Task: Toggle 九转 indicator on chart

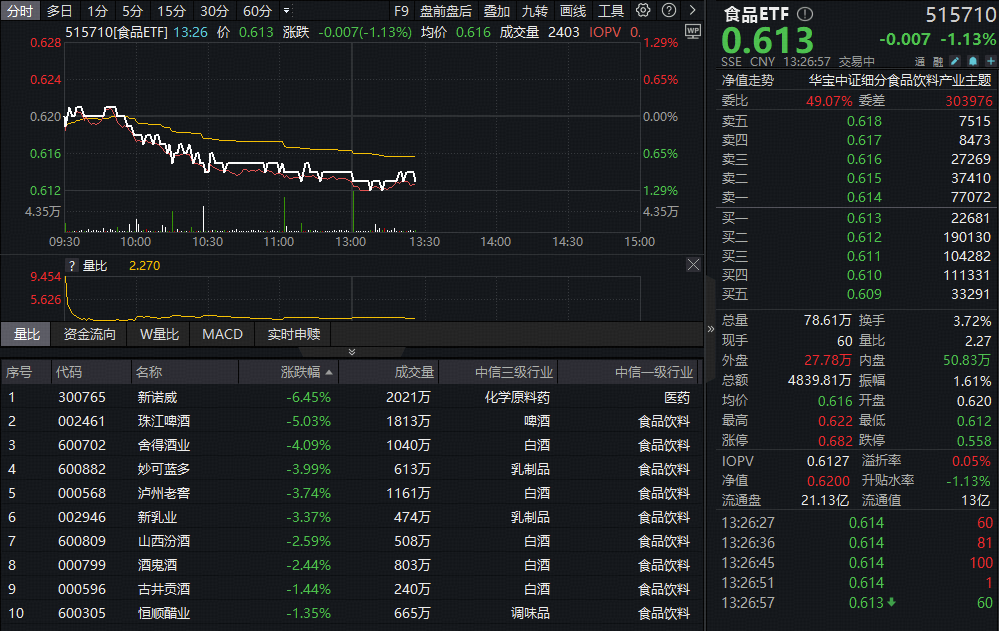Action: 534,11
